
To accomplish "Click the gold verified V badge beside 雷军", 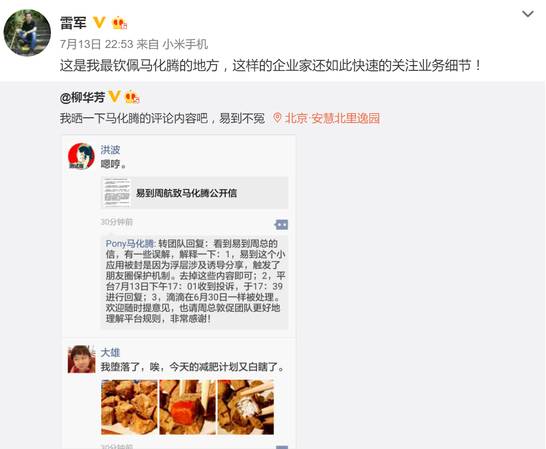I will point(99,23).
